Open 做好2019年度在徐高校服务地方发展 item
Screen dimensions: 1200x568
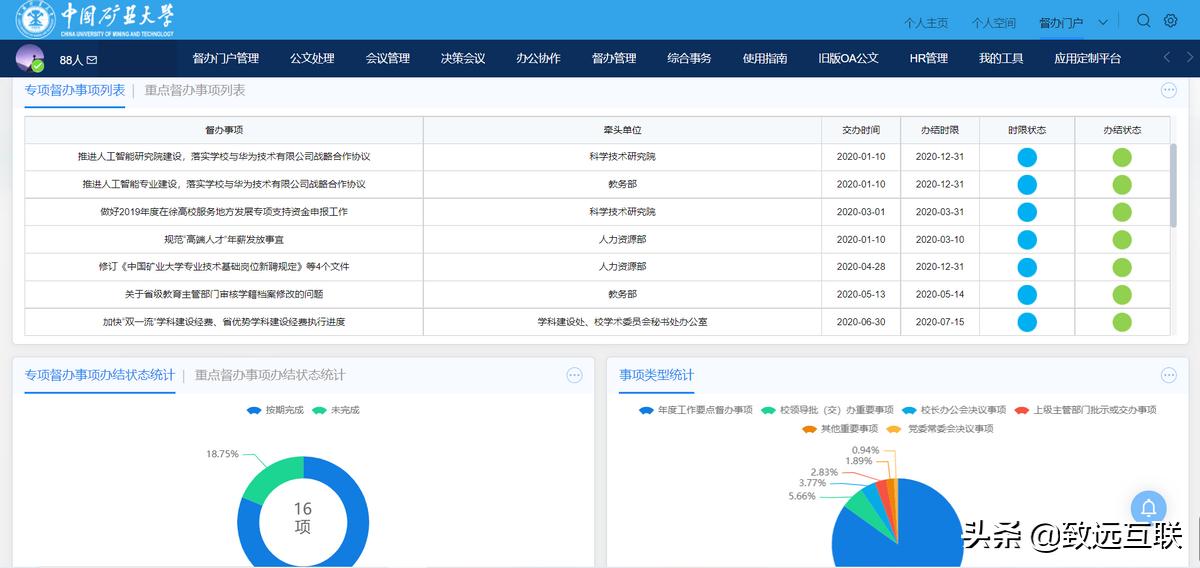[x=224, y=212]
